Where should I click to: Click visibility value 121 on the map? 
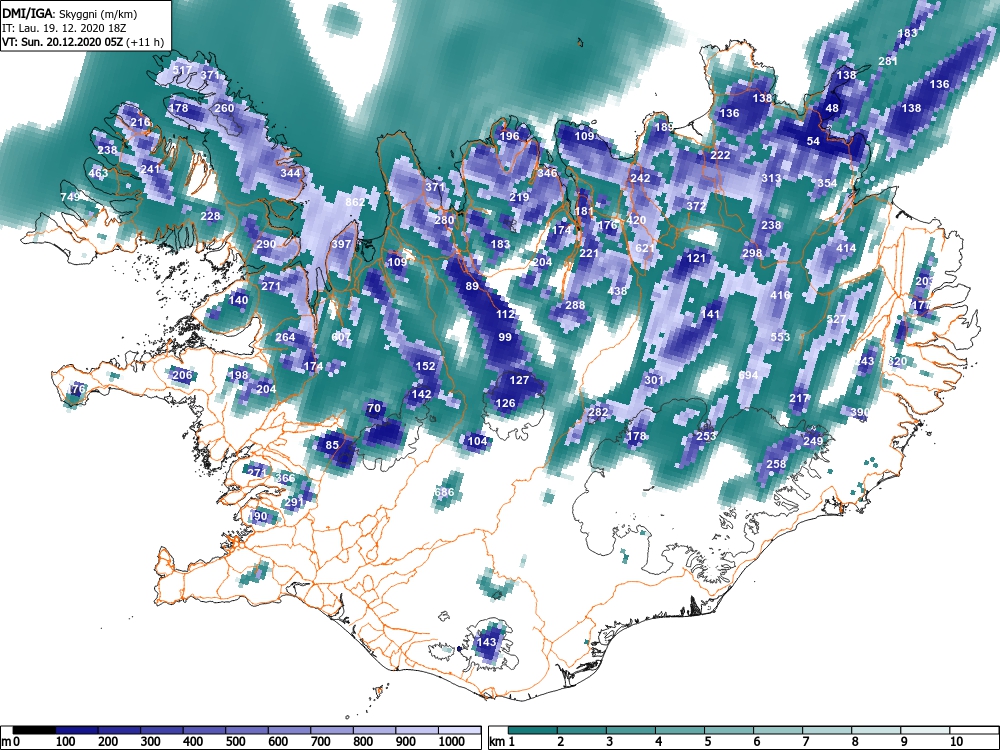click(696, 258)
